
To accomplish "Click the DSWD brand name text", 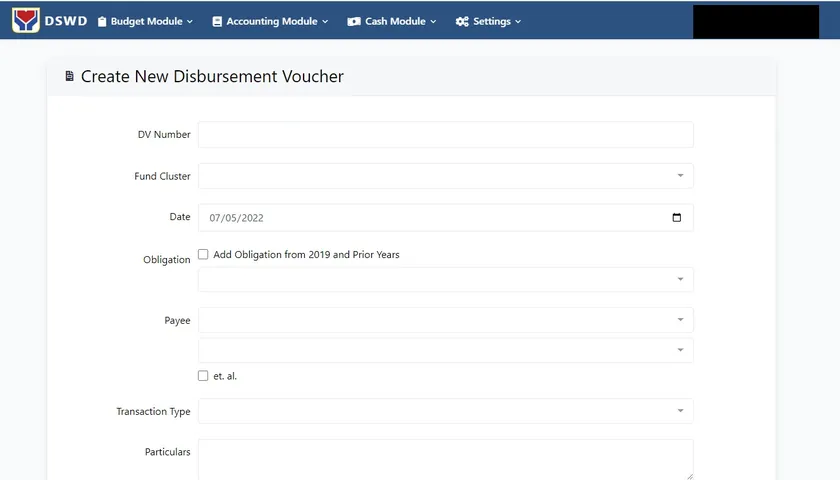I will coord(66,21).
